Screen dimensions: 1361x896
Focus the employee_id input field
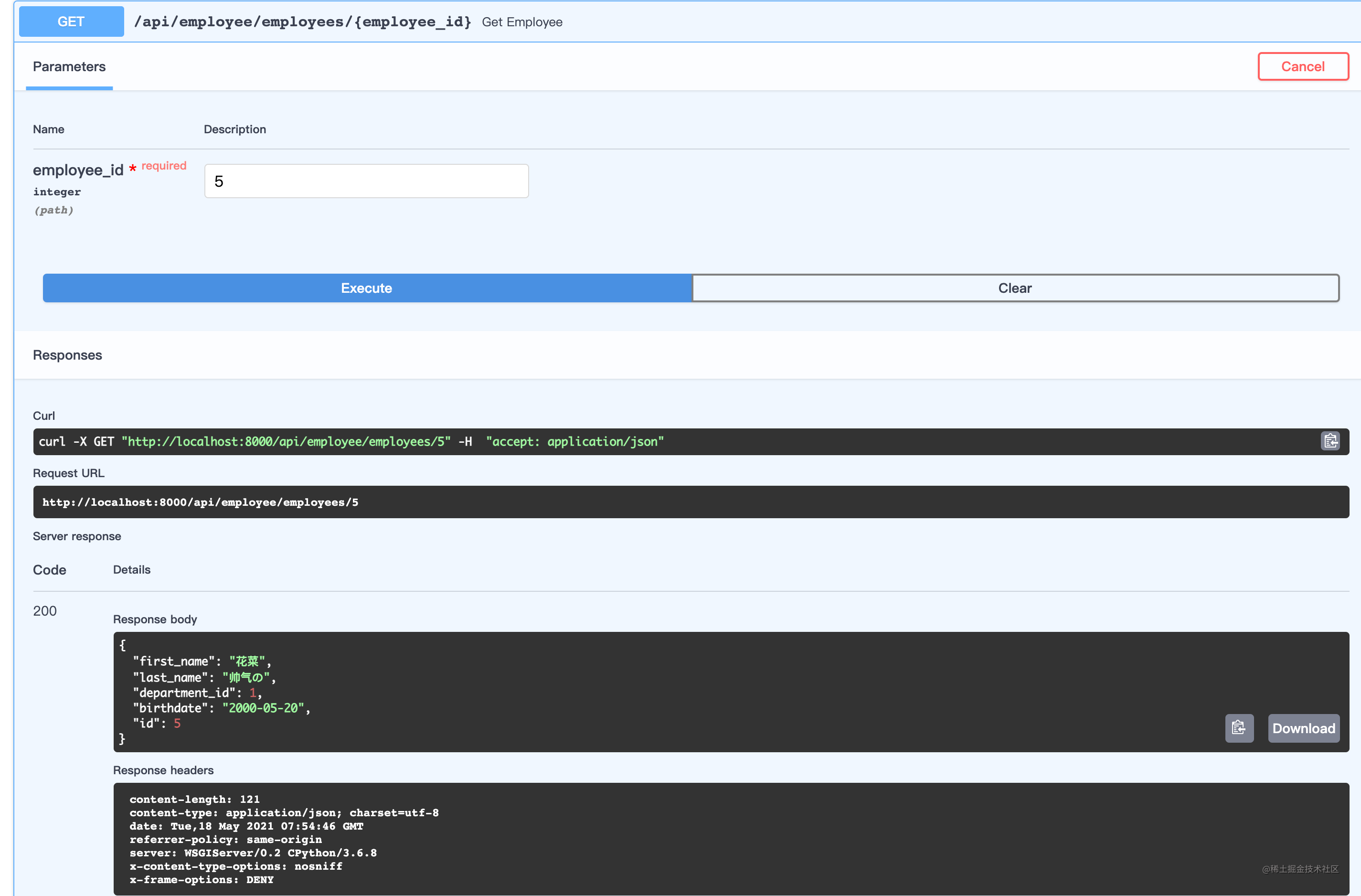coord(366,181)
